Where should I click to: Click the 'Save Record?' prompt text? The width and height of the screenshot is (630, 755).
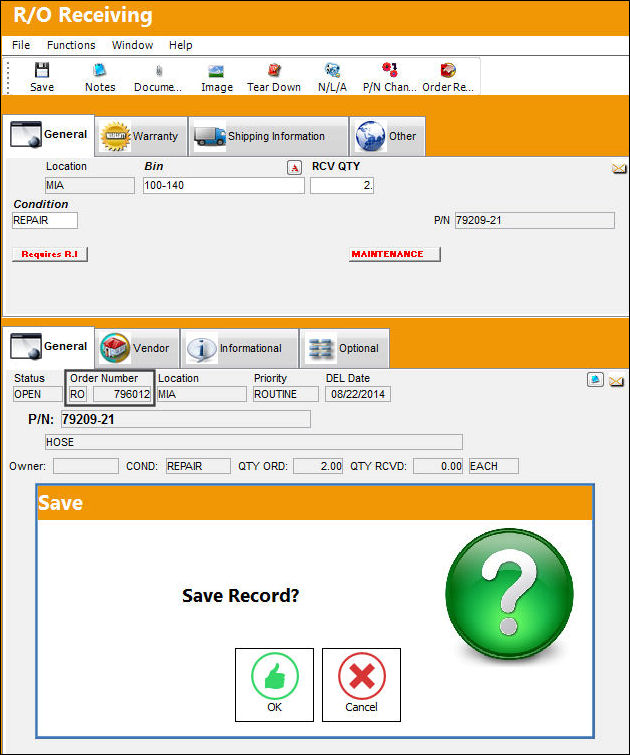[x=240, y=596]
